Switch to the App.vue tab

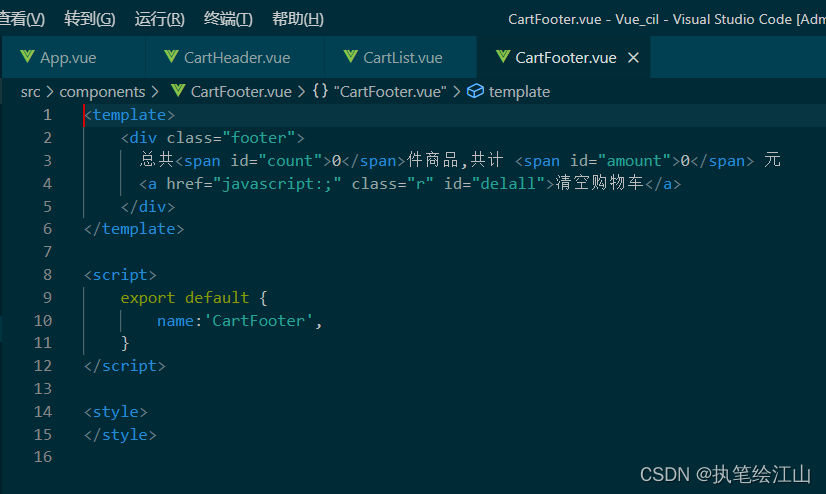pyautogui.click(x=73, y=57)
